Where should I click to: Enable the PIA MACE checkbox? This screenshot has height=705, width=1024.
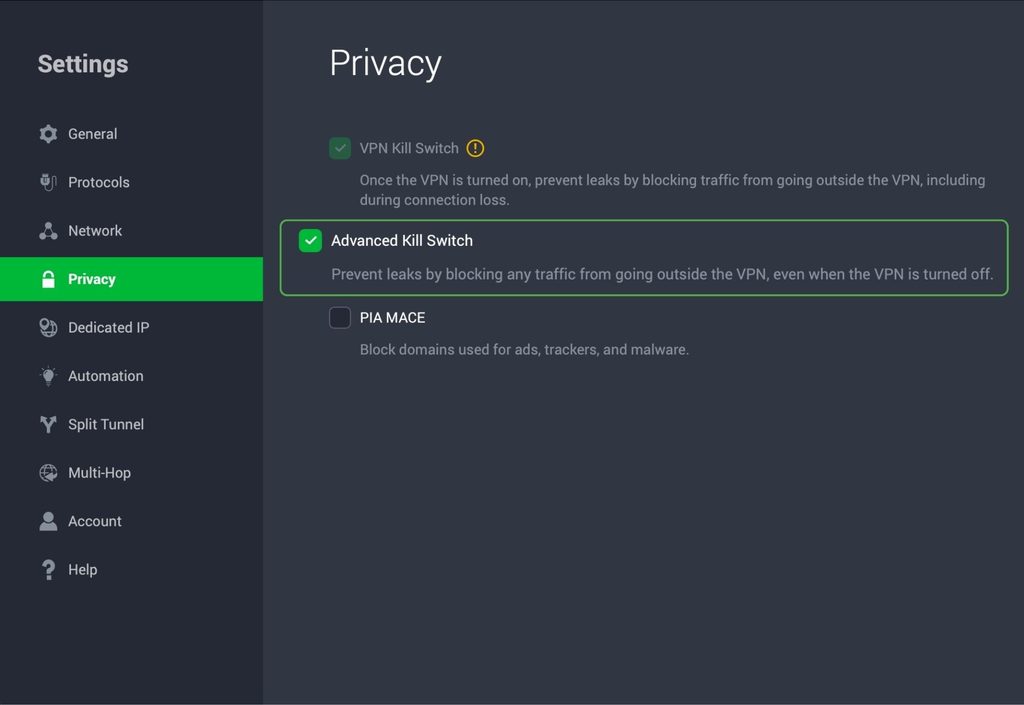pyautogui.click(x=340, y=317)
